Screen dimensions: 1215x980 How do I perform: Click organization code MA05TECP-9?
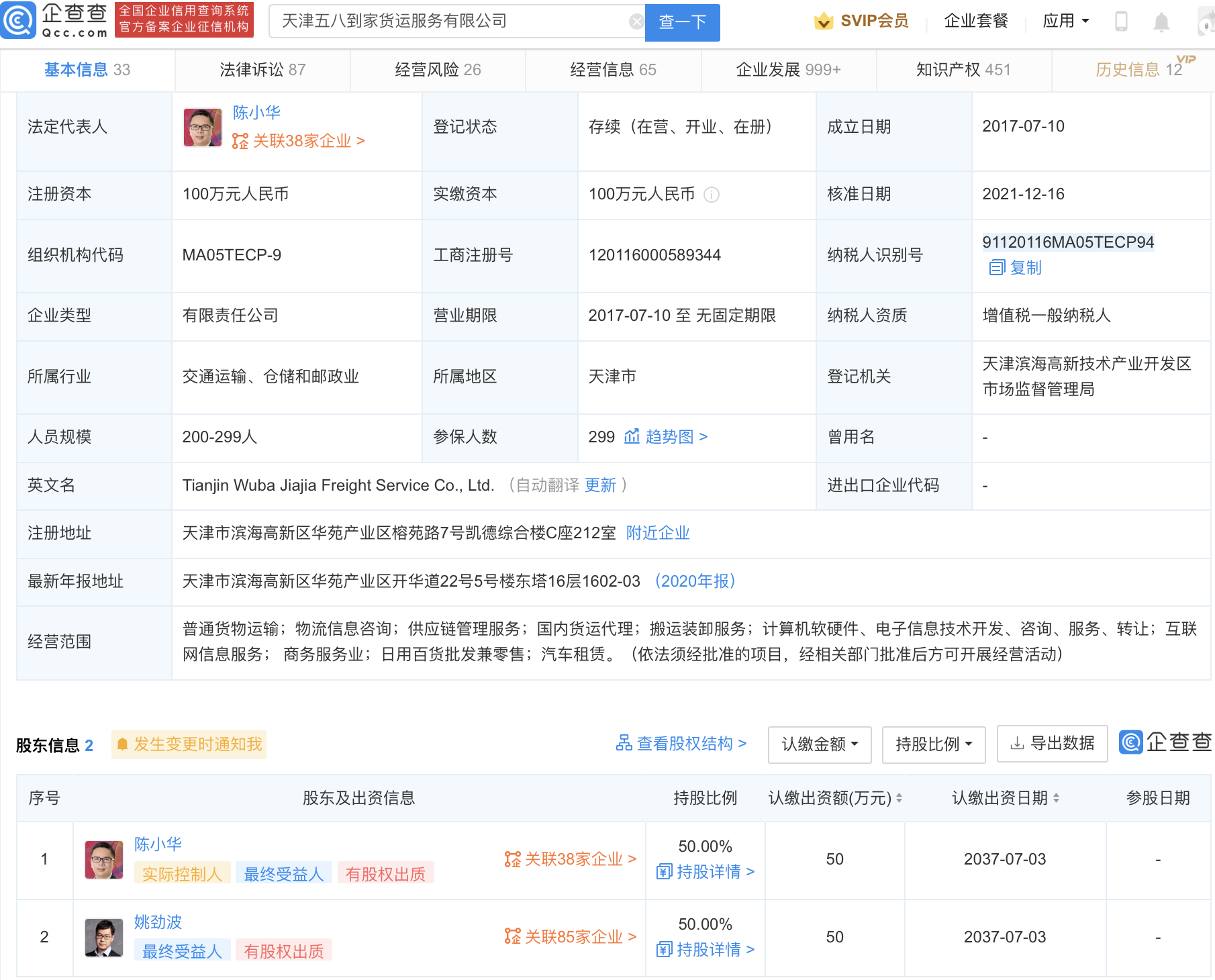point(232,255)
